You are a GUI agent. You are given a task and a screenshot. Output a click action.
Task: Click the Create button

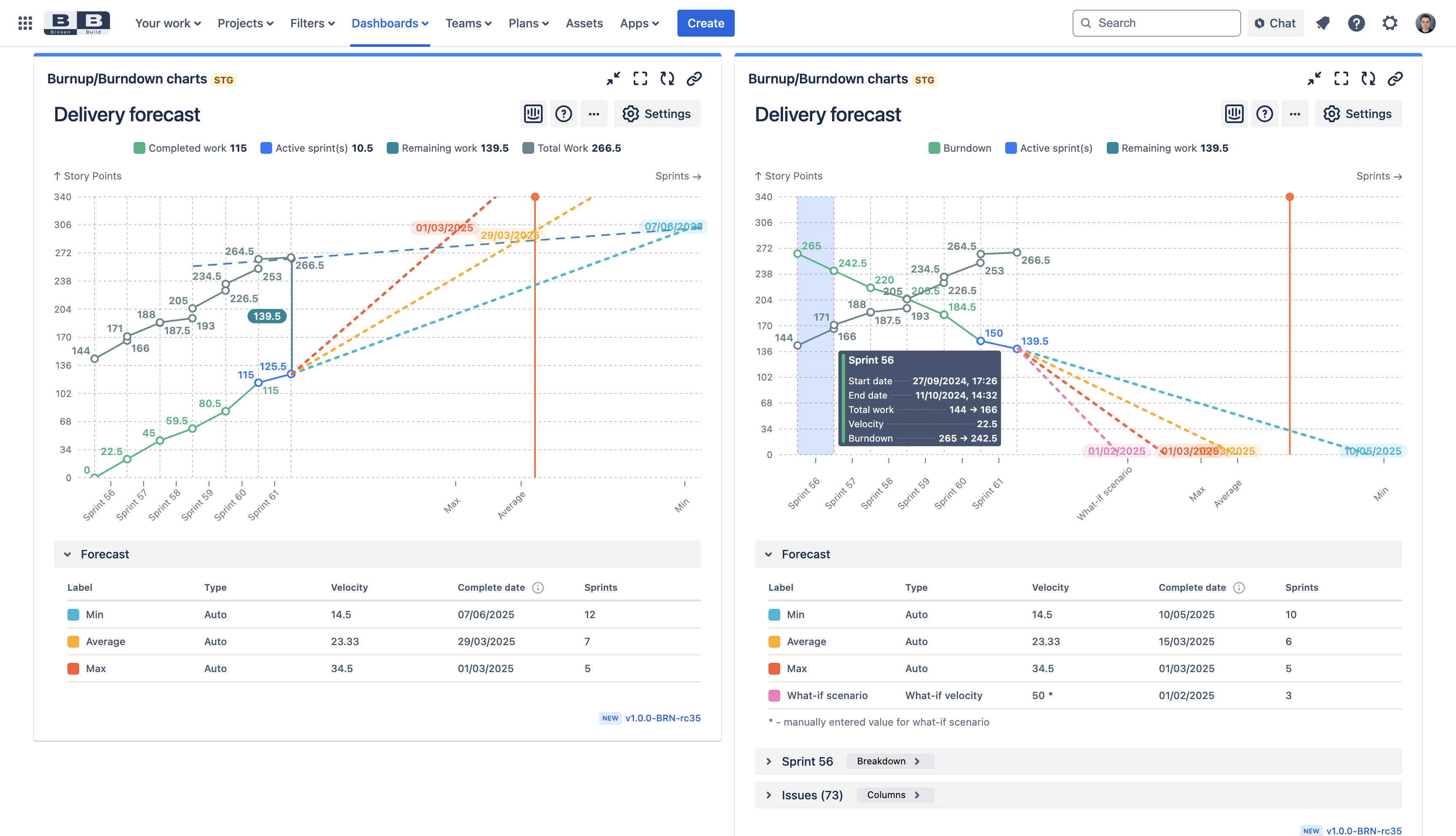[x=705, y=23]
